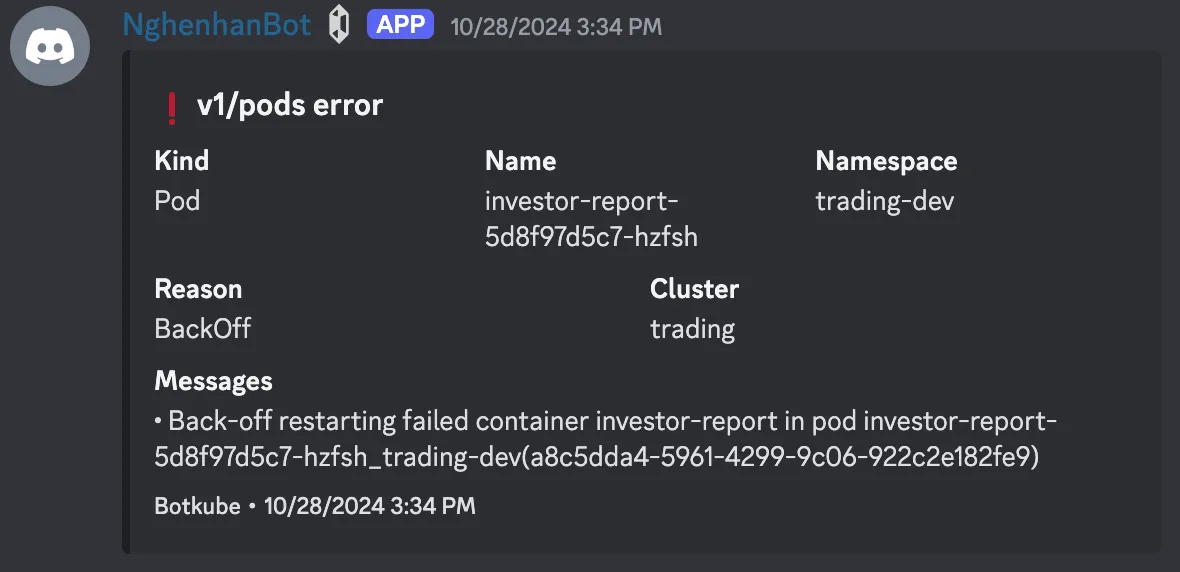Image resolution: width=1180 pixels, height=572 pixels.
Task: Click the Discord avatar of NghenhanBot
Action: tap(50, 46)
